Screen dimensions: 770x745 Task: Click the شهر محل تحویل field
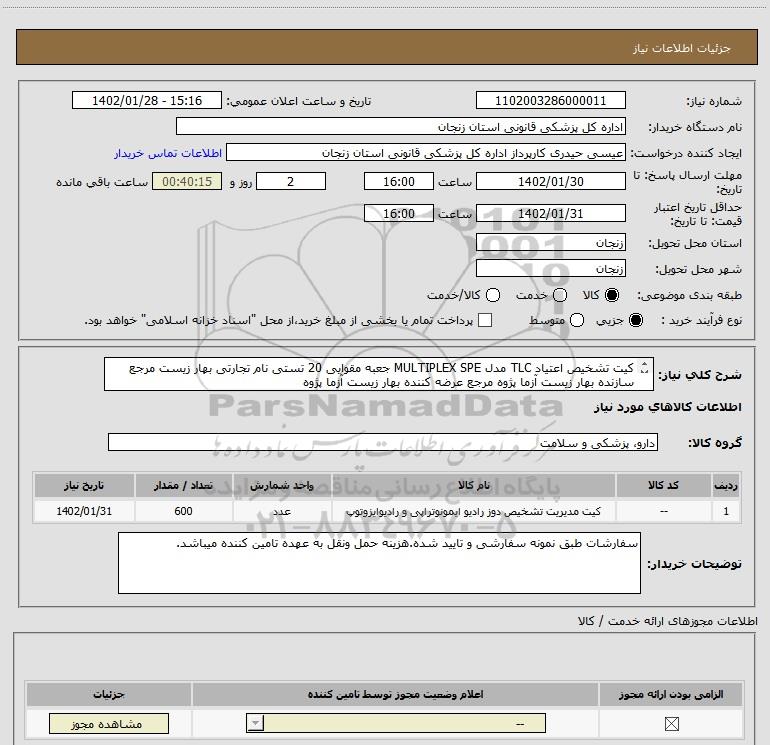coord(550,268)
